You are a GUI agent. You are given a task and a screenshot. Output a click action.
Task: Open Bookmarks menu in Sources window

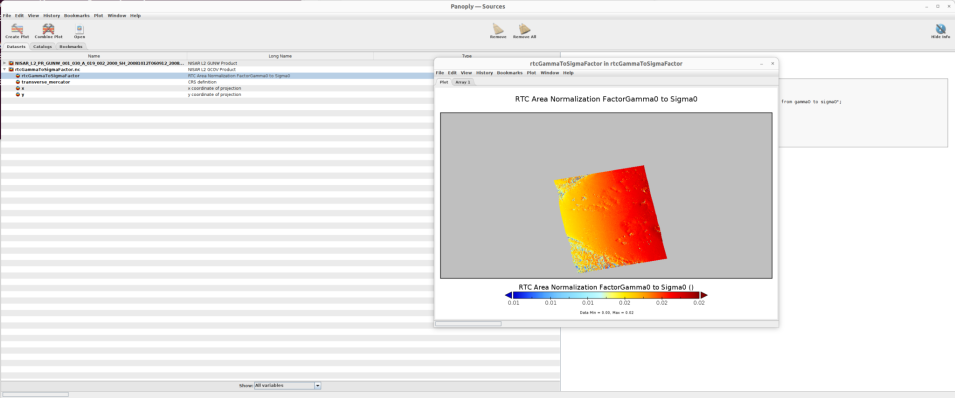[x=77, y=15]
